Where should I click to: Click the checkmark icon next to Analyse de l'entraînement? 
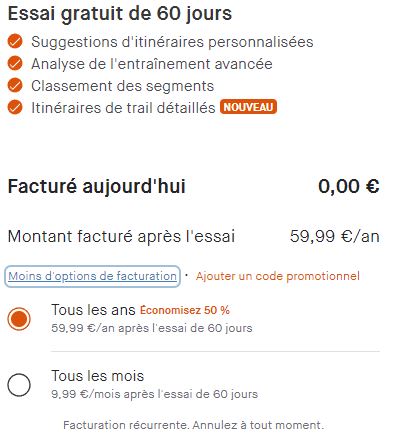15,63
